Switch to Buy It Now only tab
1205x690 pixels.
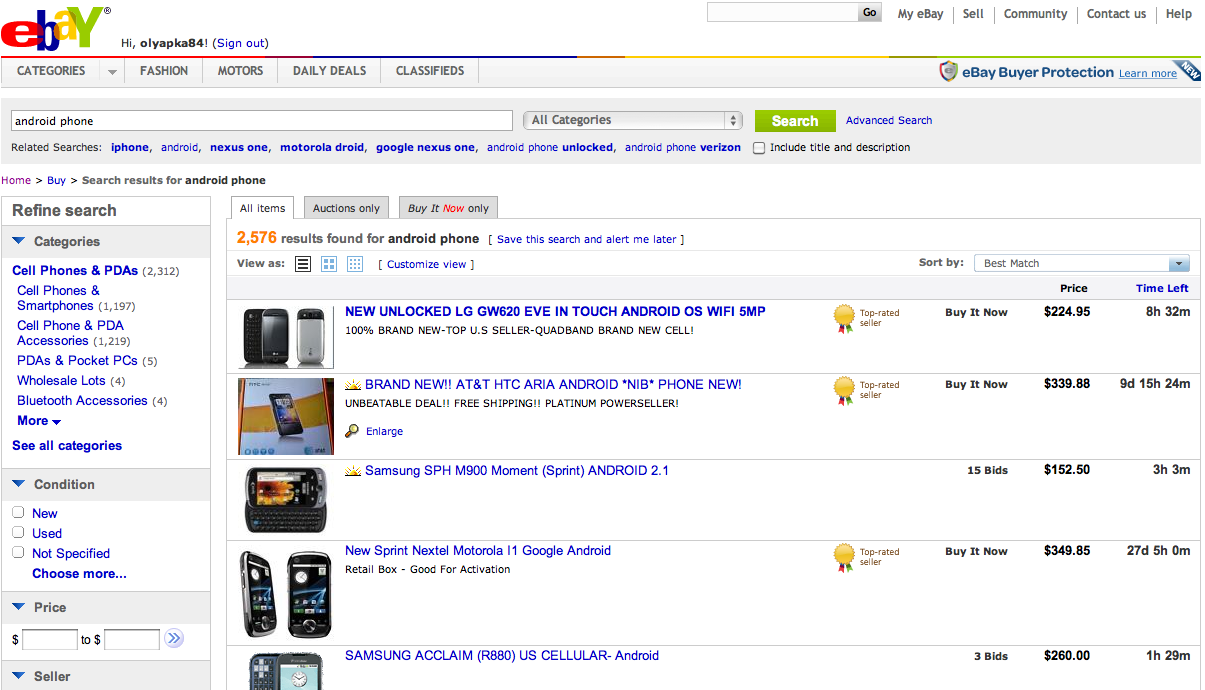448,208
